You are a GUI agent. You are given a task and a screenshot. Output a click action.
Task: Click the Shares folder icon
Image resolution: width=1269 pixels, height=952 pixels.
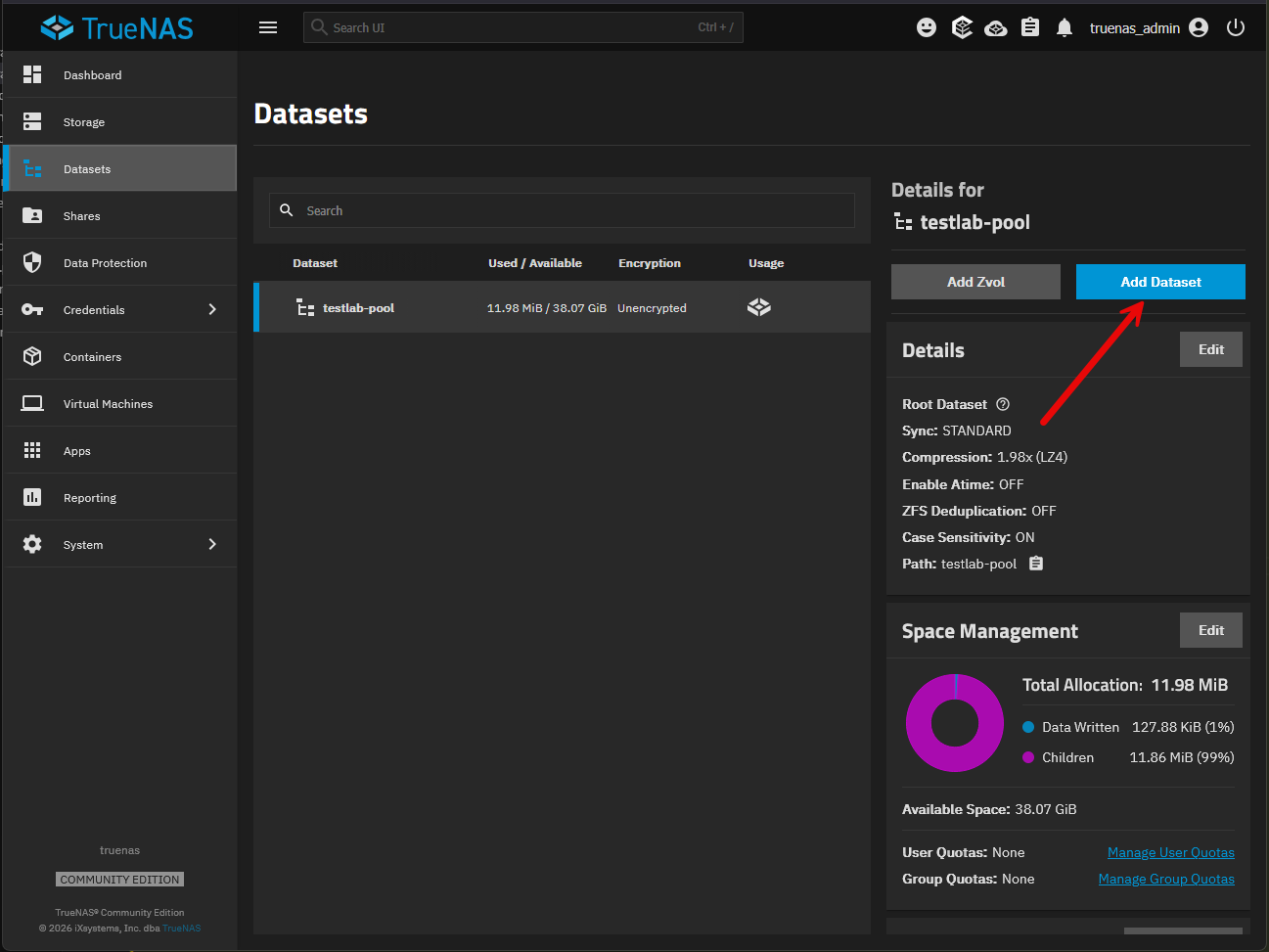32,215
